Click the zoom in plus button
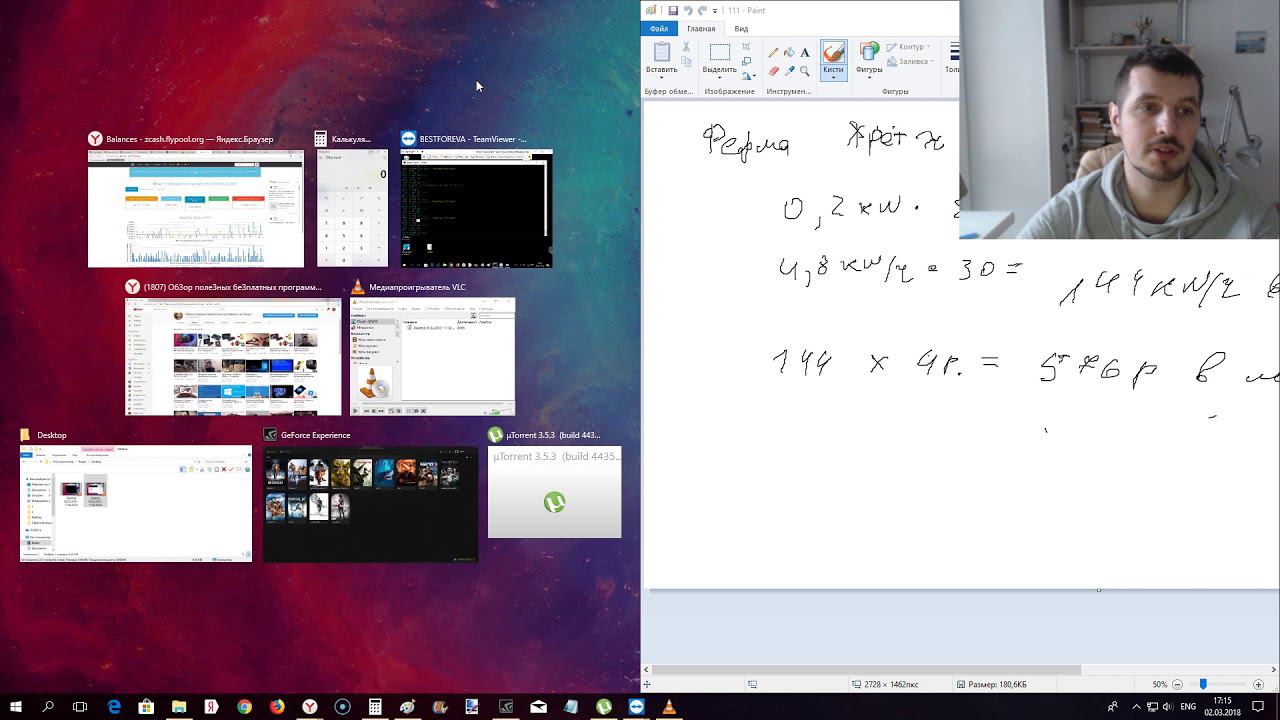Screen dimensions: 1280x720 click(x=1260, y=684)
